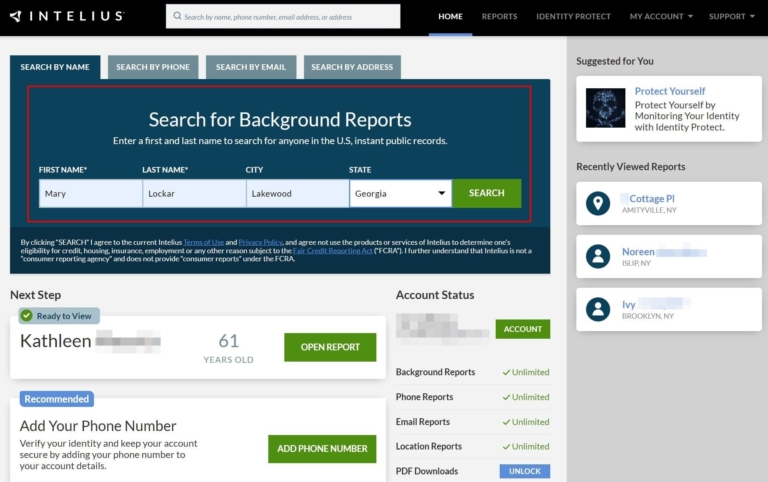Click the person icon beside Noreen
Image resolution: width=768 pixels, height=482 pixels.
[x=598, y=256]
